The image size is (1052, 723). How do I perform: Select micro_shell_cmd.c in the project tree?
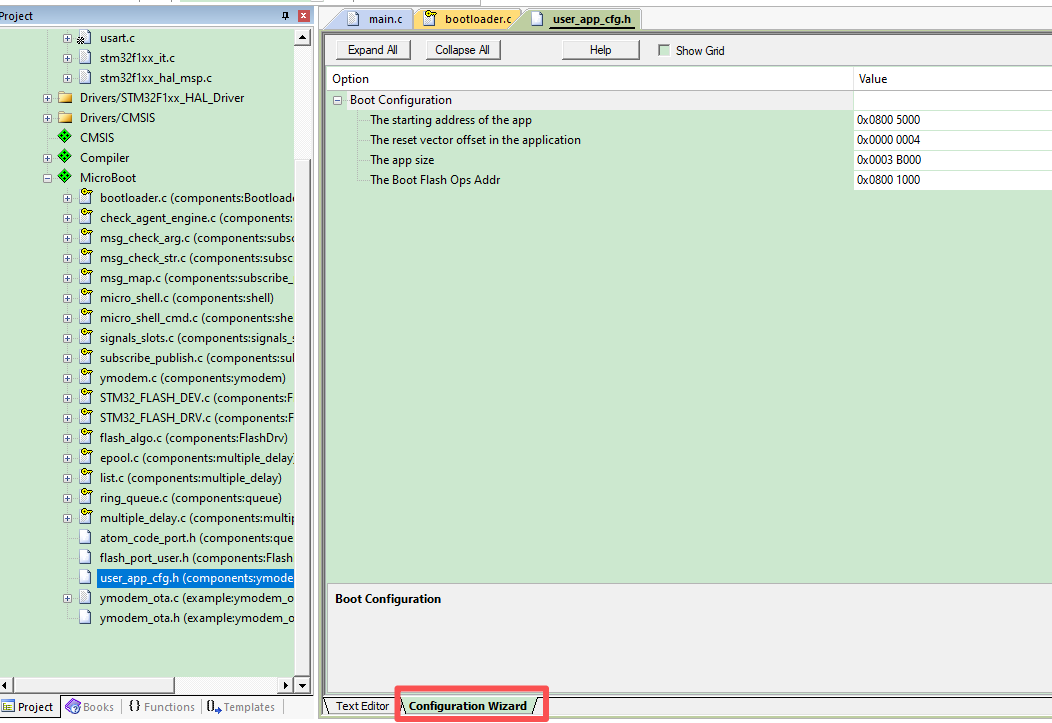[196, 318]
